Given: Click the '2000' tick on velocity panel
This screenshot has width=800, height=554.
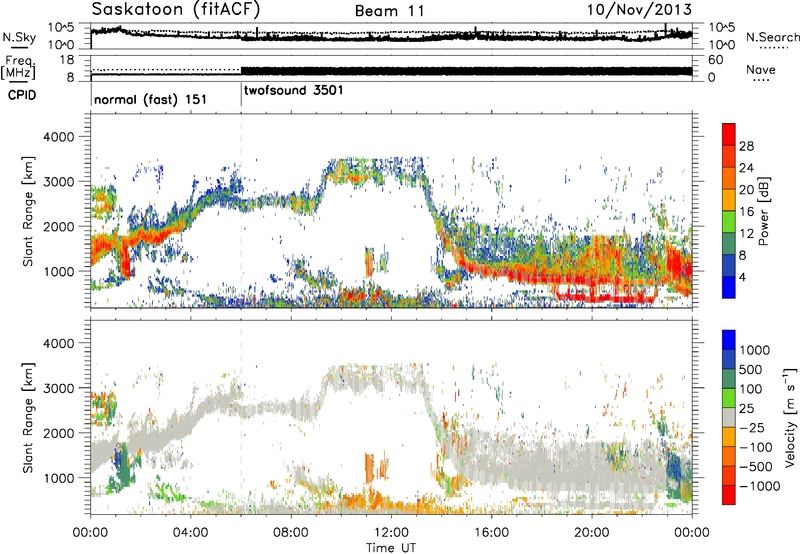Looking at the screenshot, I should click(x=58, y=433).
